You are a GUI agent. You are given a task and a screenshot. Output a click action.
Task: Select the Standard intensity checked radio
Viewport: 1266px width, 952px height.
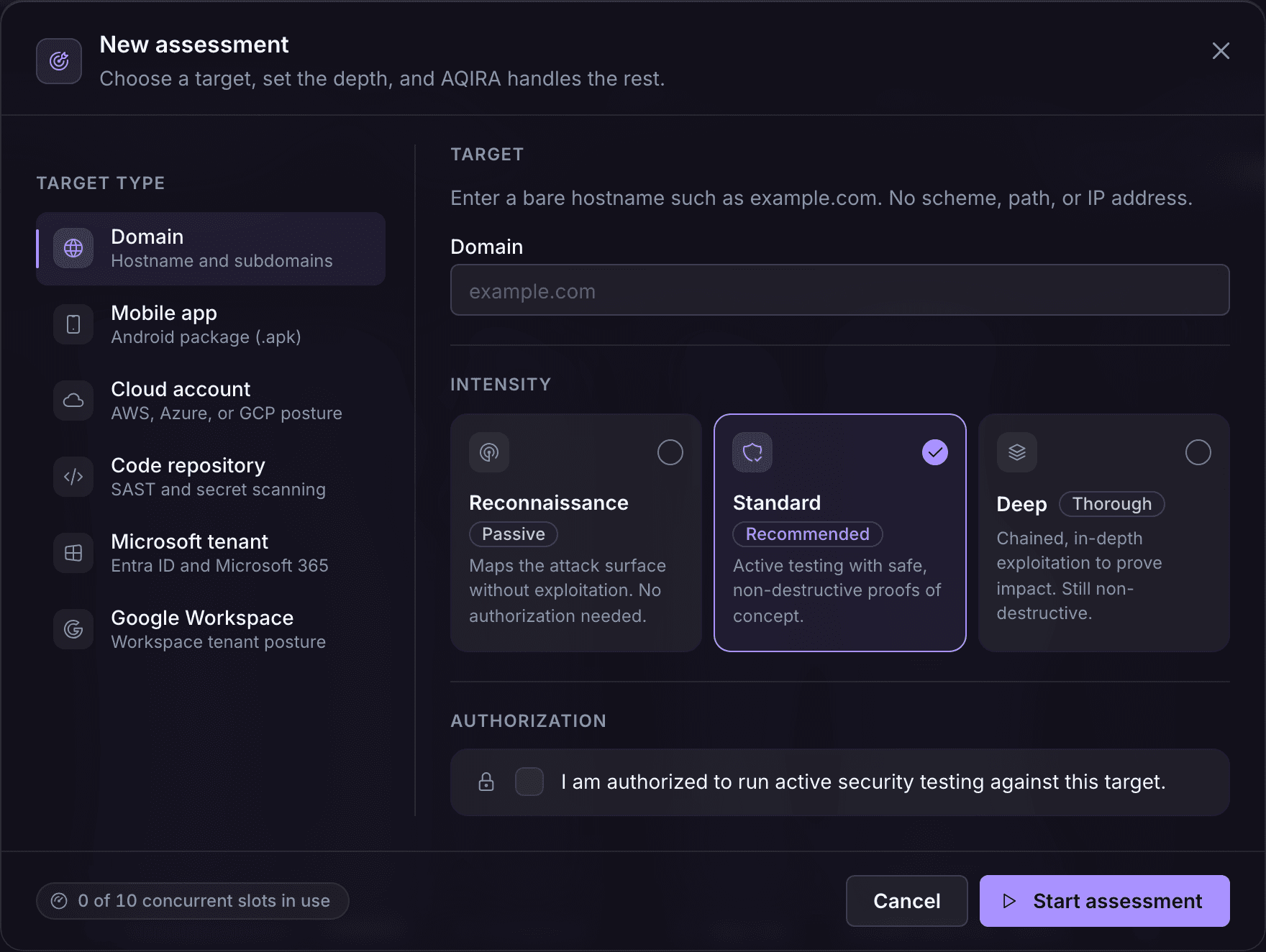[x=935, y=452]
